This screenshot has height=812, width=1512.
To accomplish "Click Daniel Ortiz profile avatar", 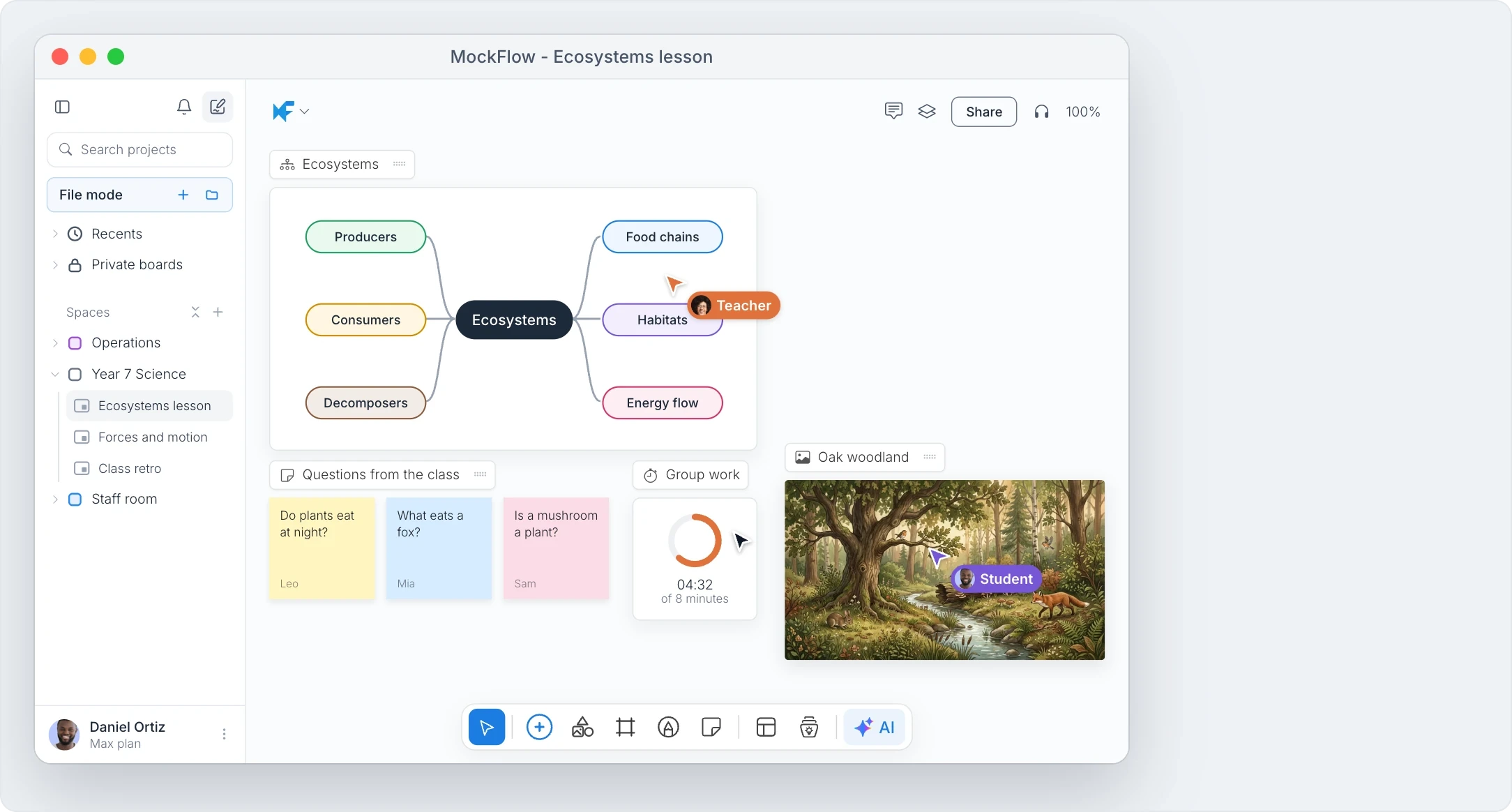I will [64, 734].
